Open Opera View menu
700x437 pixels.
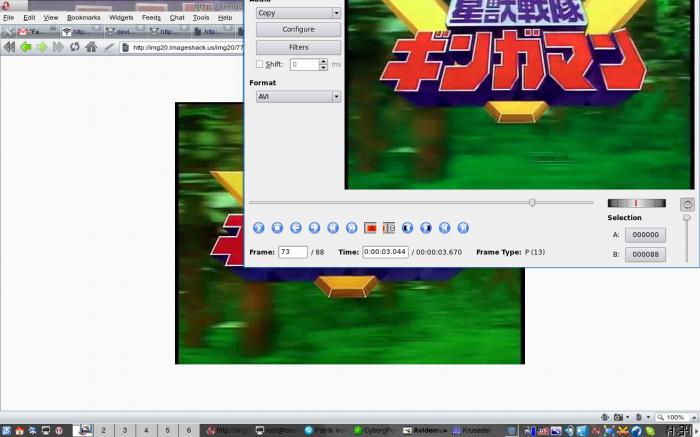[x=50, y=18]
